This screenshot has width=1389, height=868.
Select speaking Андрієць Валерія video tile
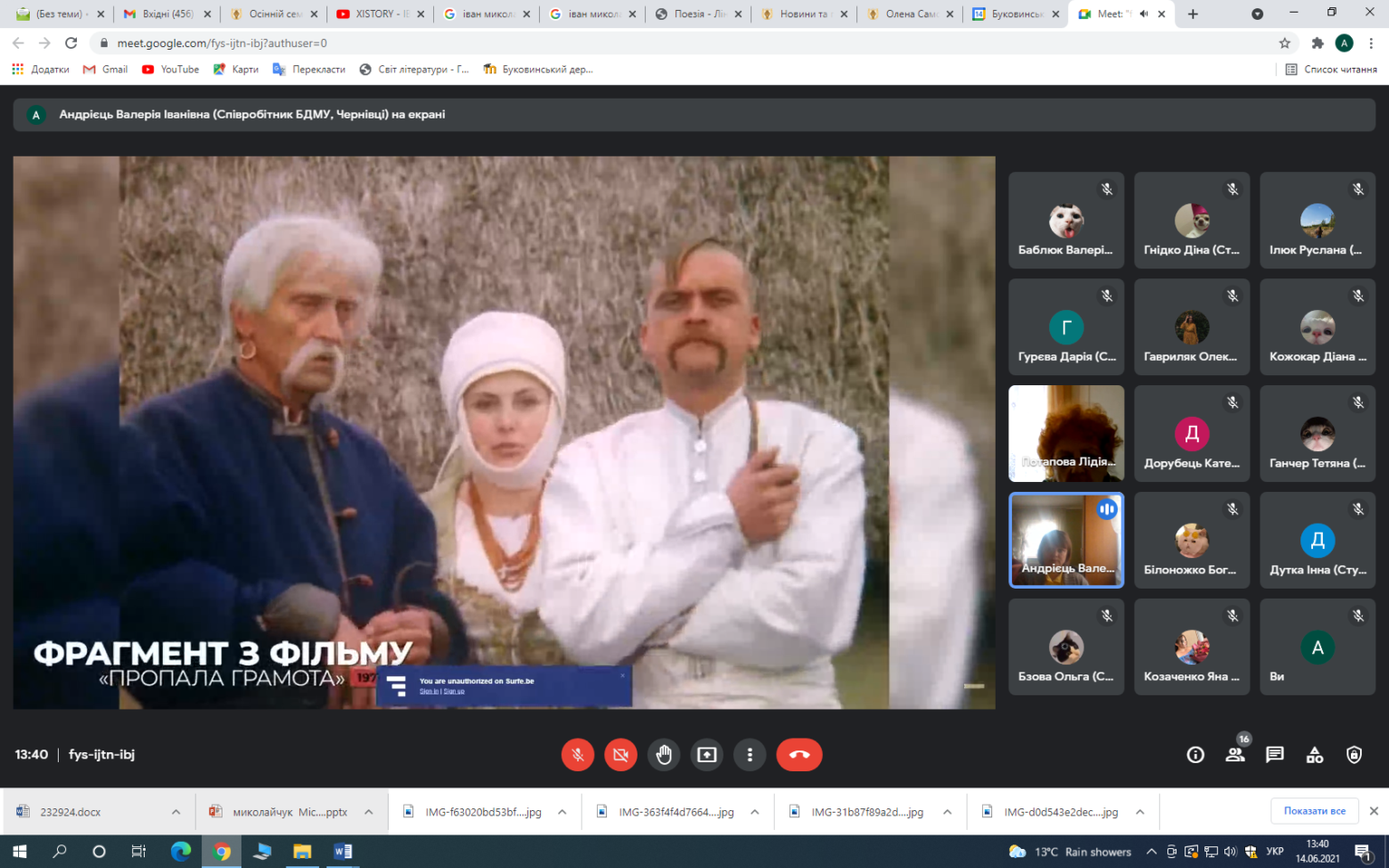[x=1066, y=541]
